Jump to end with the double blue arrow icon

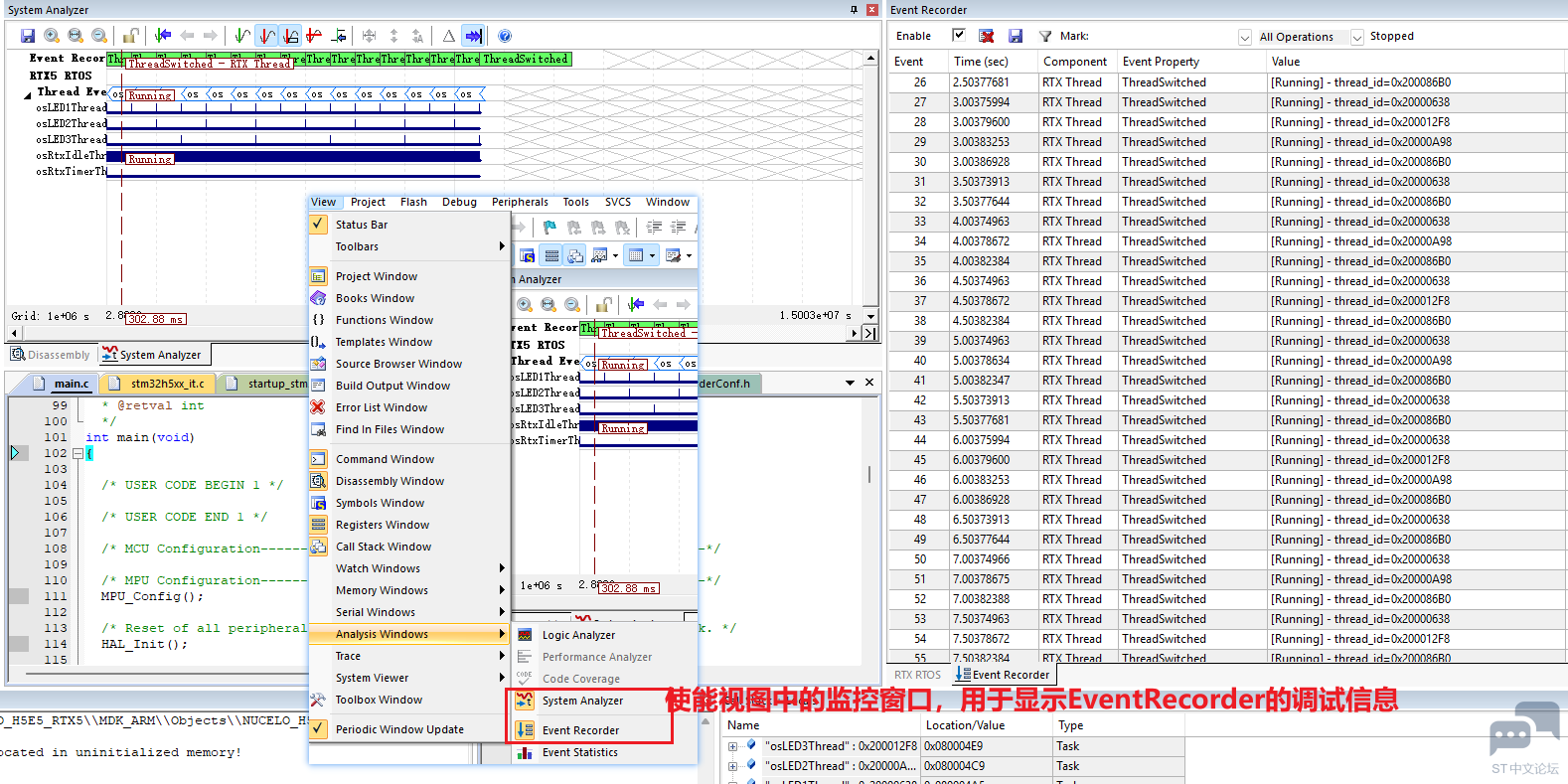click(474, 36)
